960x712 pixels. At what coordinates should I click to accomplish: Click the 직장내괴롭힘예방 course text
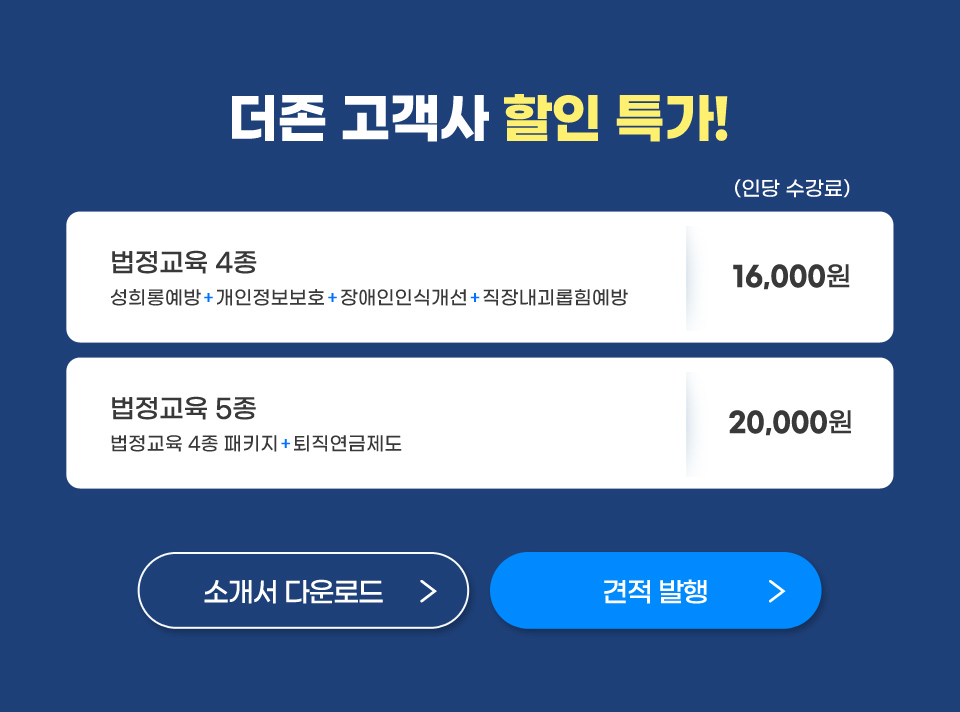[555, 298]
